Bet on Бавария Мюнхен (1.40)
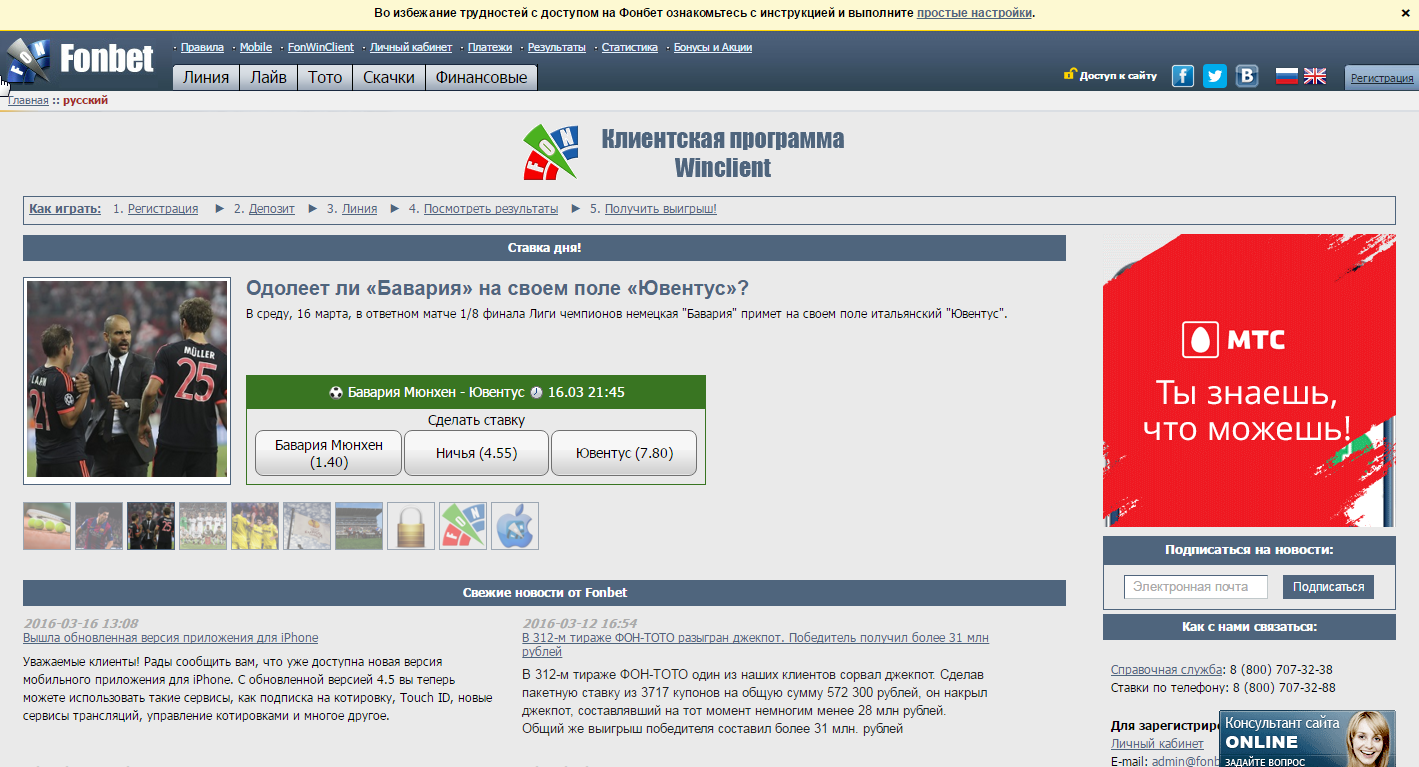The width and height of the screenshot is (1419, 767). tap(329, 453)
